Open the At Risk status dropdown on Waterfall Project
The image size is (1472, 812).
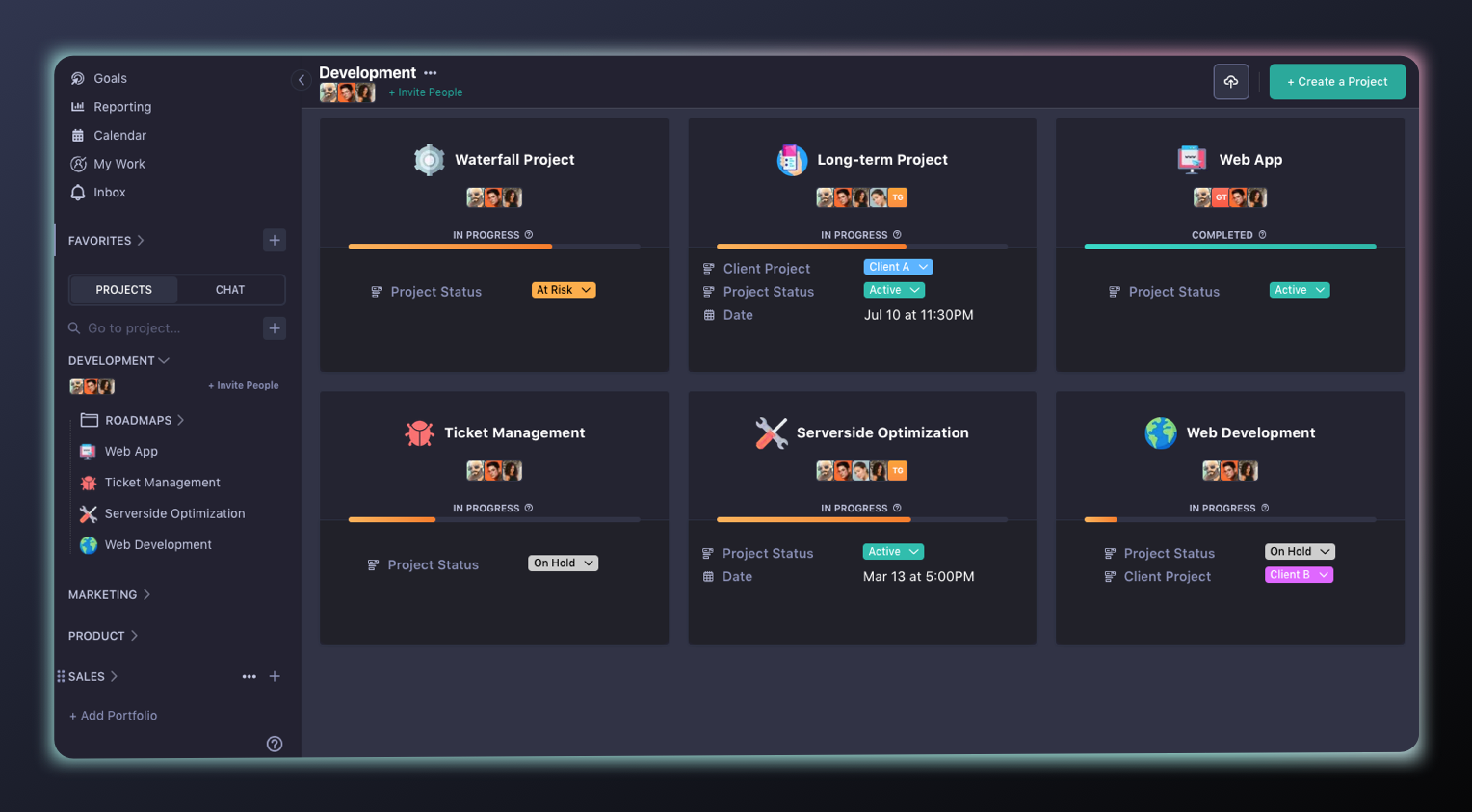pyautogui.click(x=564, y=290)
